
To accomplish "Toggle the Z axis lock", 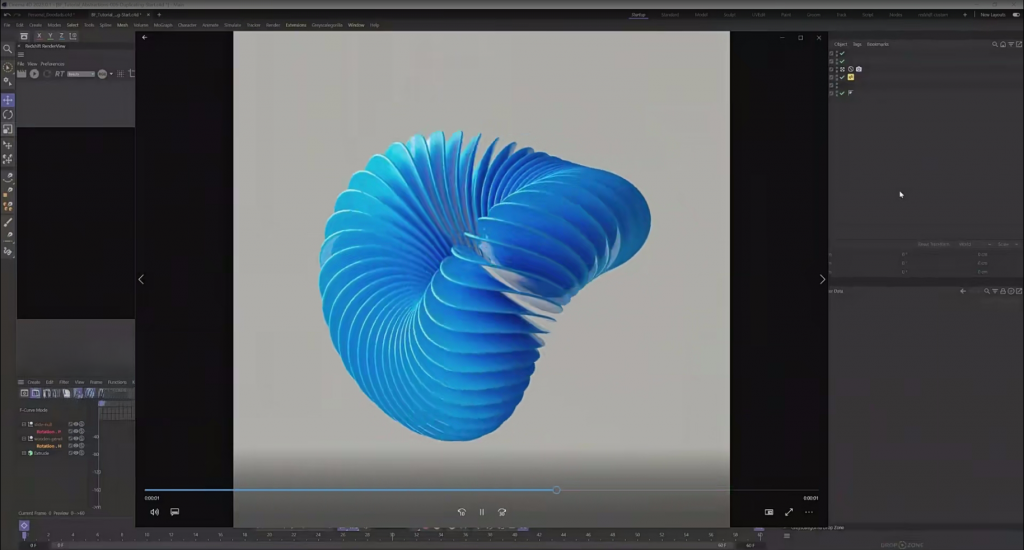I will pyautogui.click(x=61, y=36).
